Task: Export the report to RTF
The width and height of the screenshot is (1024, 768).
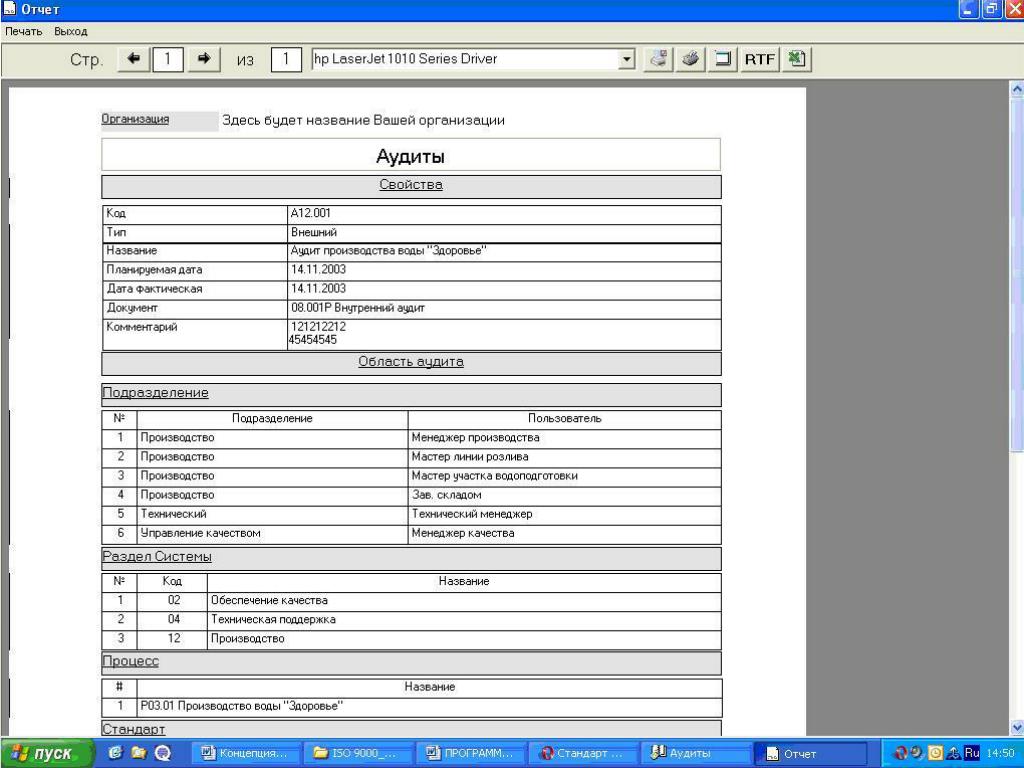Action: coord(760,59)
